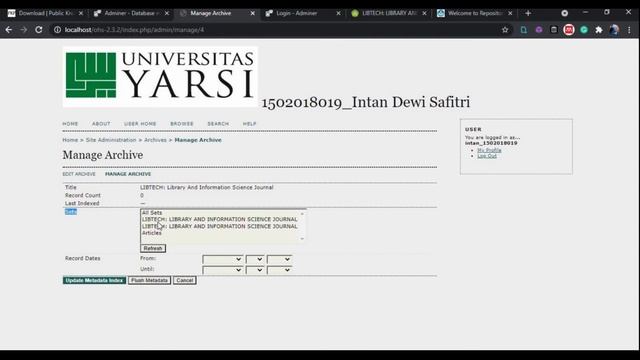Click the sets list scrollbar
The image size is (640, 360).
coord(302,226)
